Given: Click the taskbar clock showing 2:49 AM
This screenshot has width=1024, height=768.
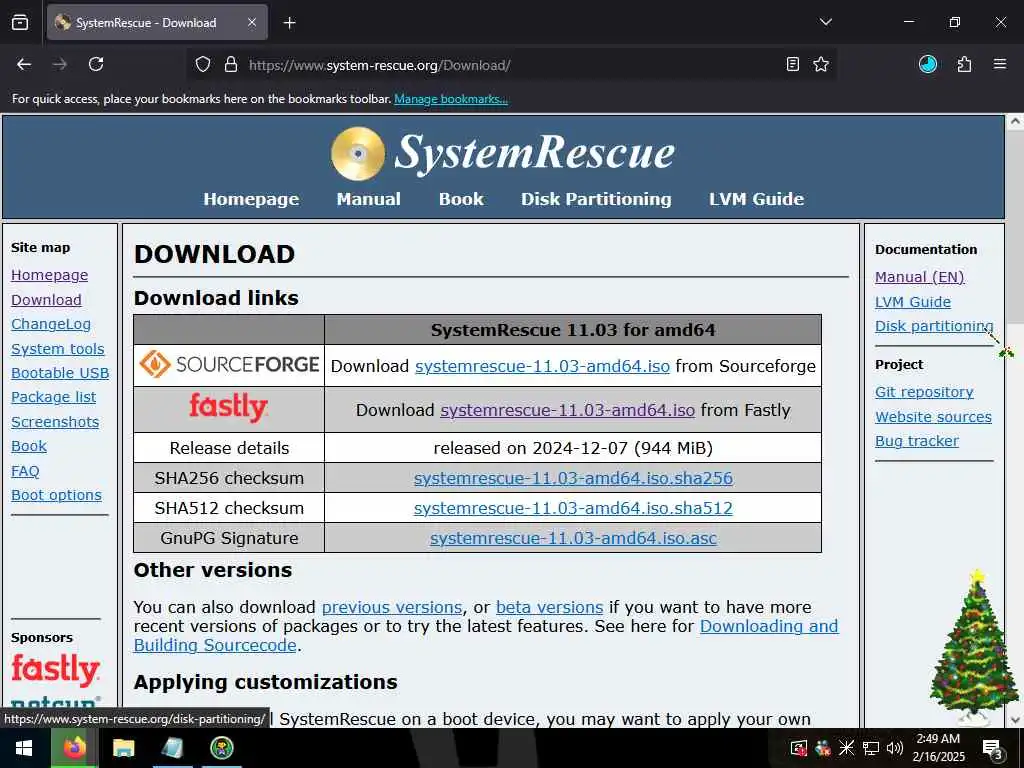Looking at the screenshot, I should [938, 748].
